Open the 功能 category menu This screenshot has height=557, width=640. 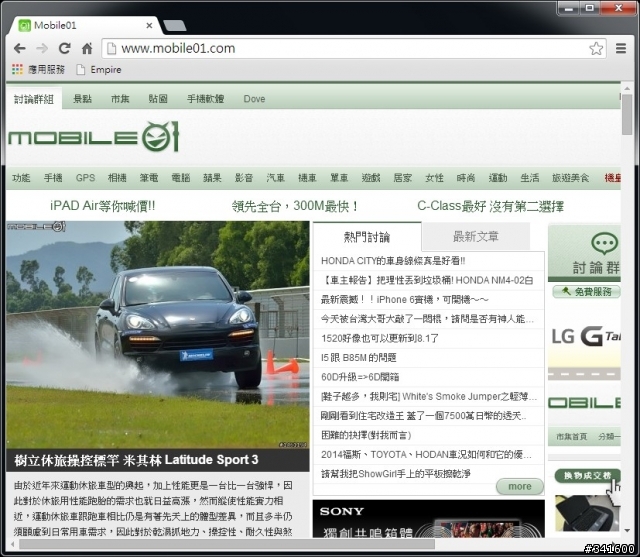[21, 178]
